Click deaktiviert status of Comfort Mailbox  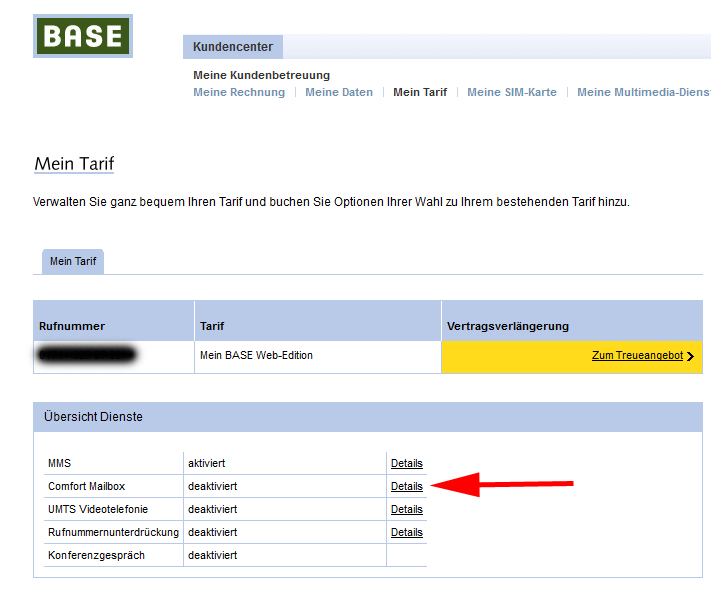point(212,487)
